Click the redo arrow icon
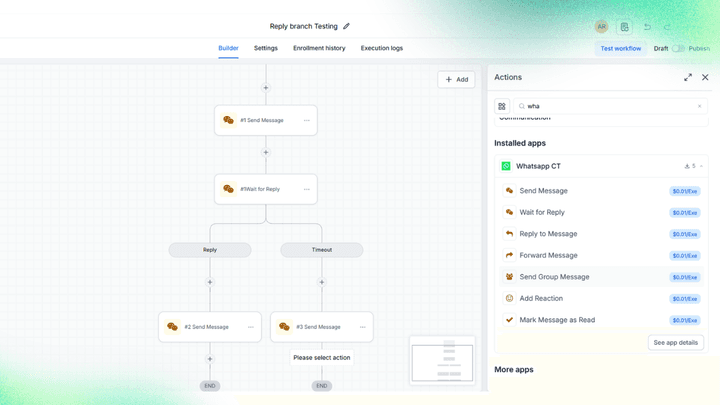Viewport: 720px width, 405px height. (x=667, y=27)
